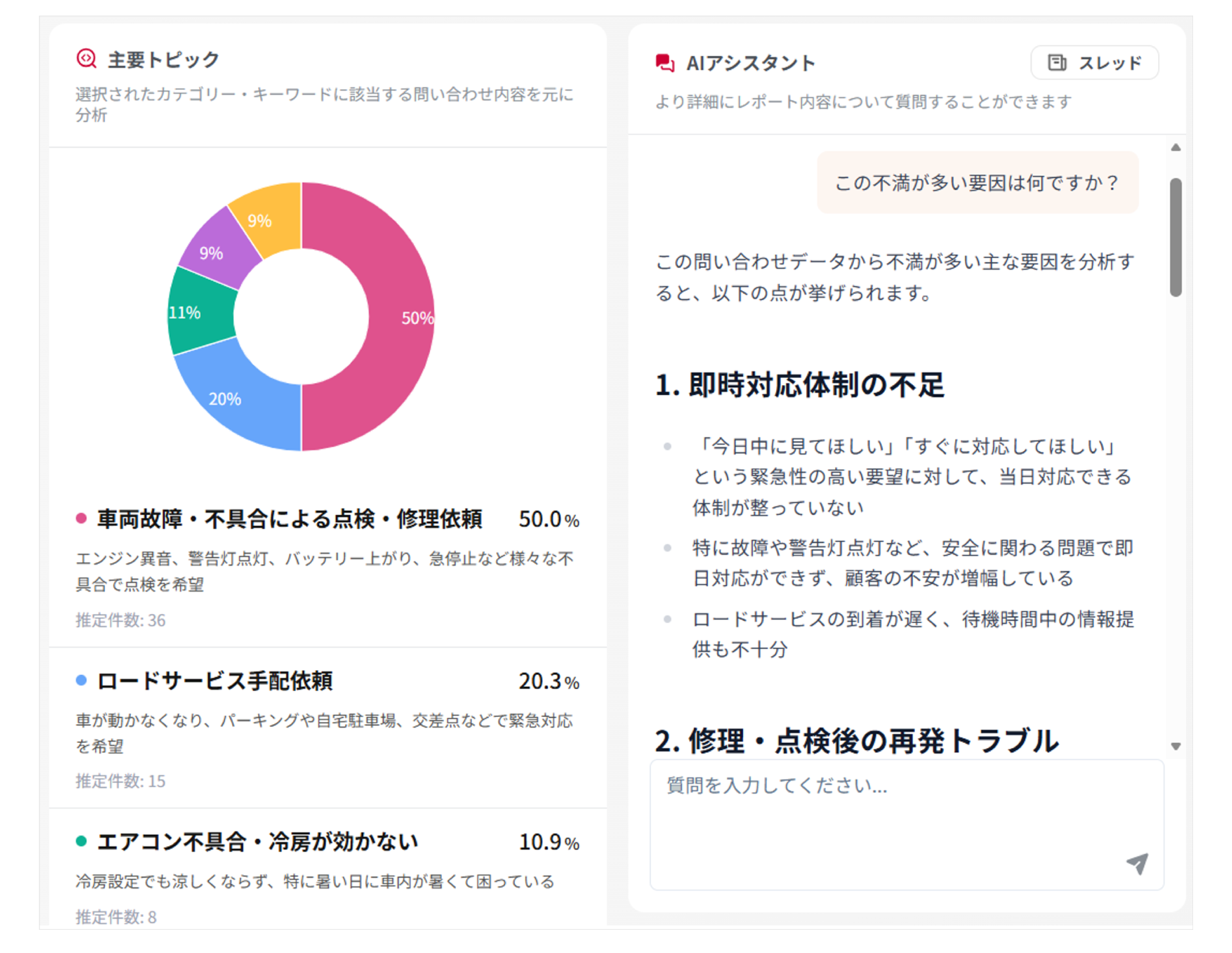Click the AIアシスタント panel title
The width and height of the screenshot is (1232, 953).
pyautogui.click(x=751, y=63)
